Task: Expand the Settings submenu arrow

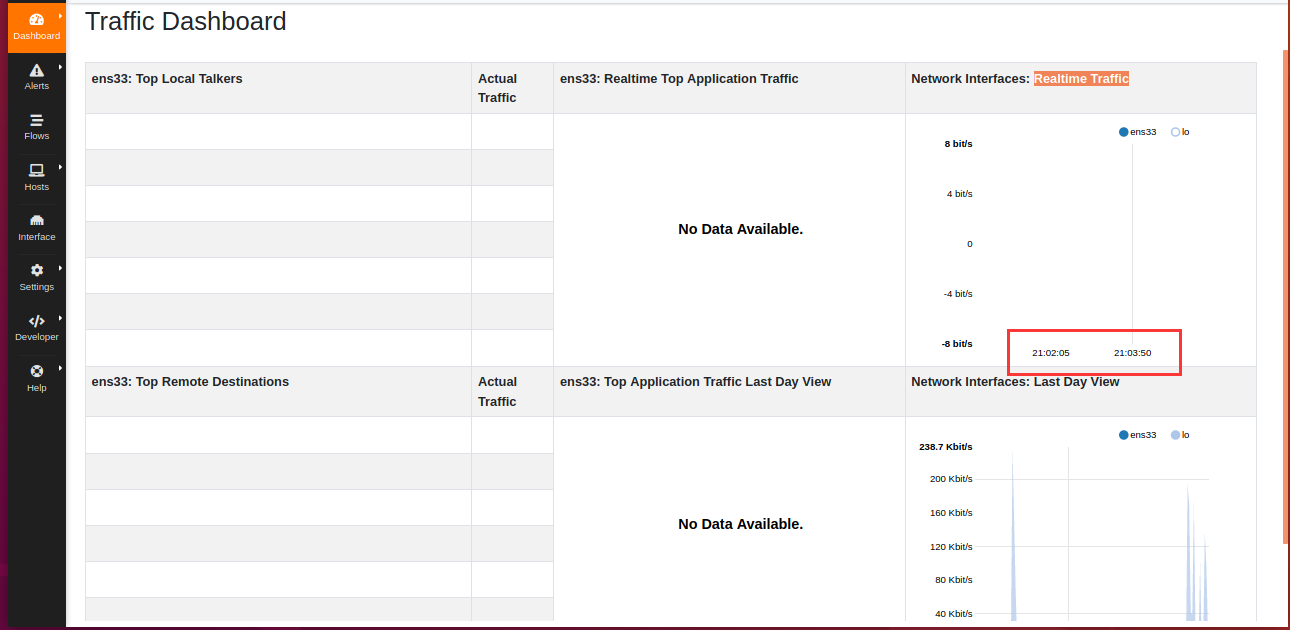Action: pos(61,268)
